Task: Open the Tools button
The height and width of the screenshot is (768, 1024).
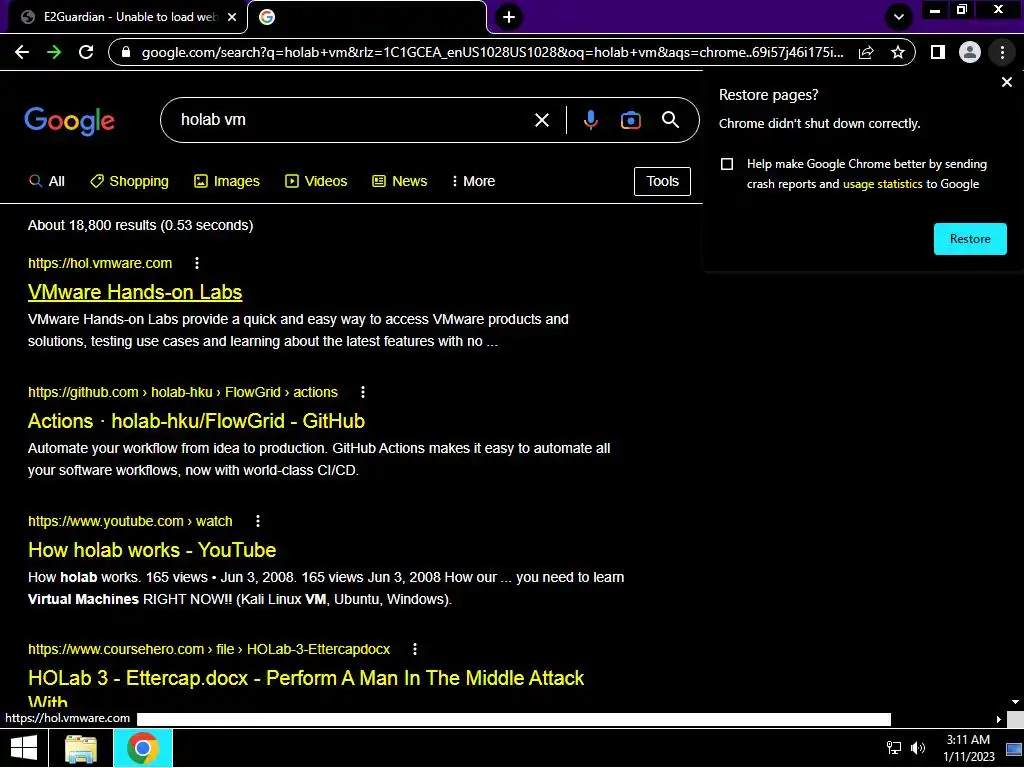Action: (x=662, y=182)
